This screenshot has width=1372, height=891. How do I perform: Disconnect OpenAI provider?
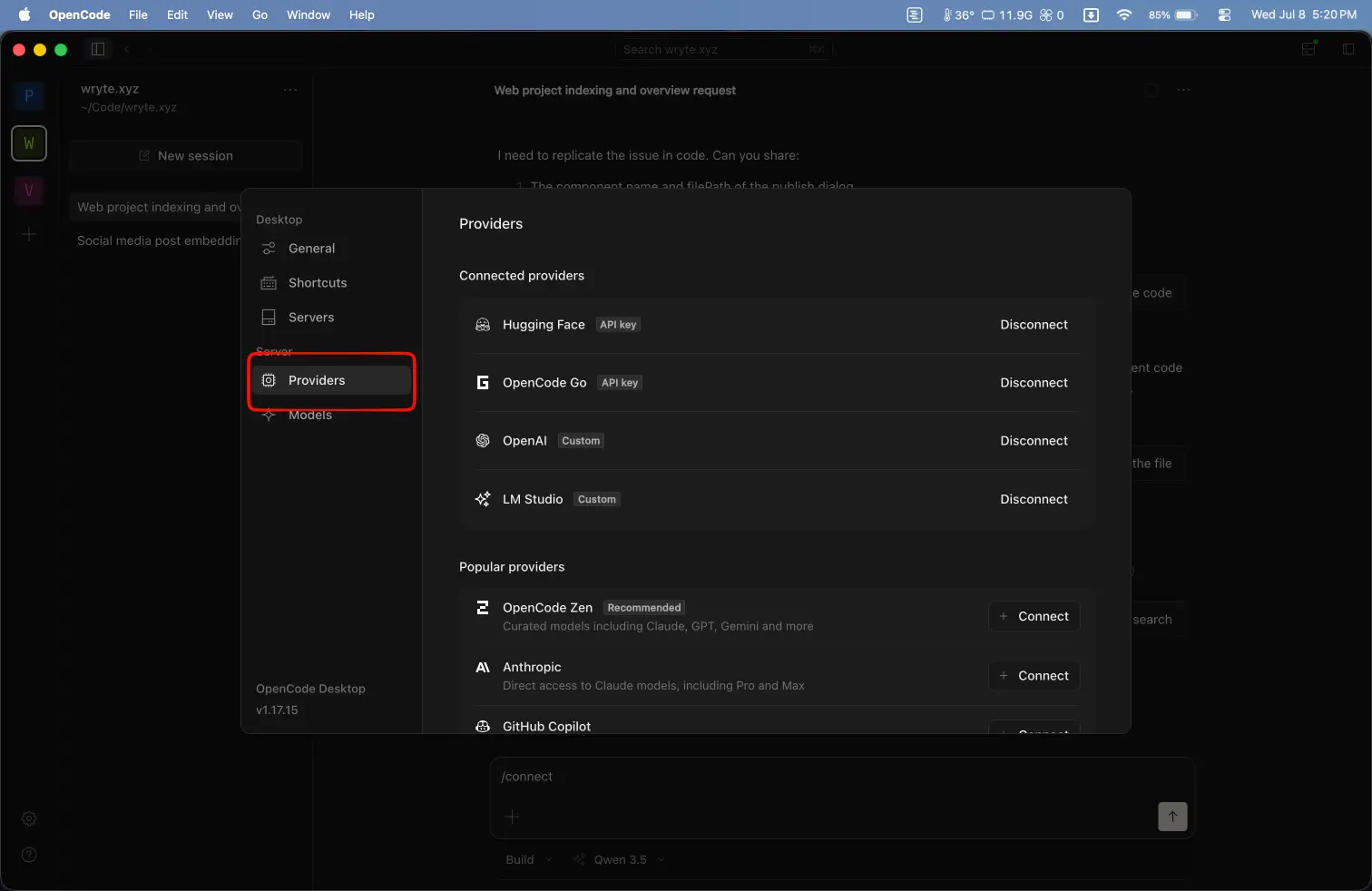click(1034, 441)
